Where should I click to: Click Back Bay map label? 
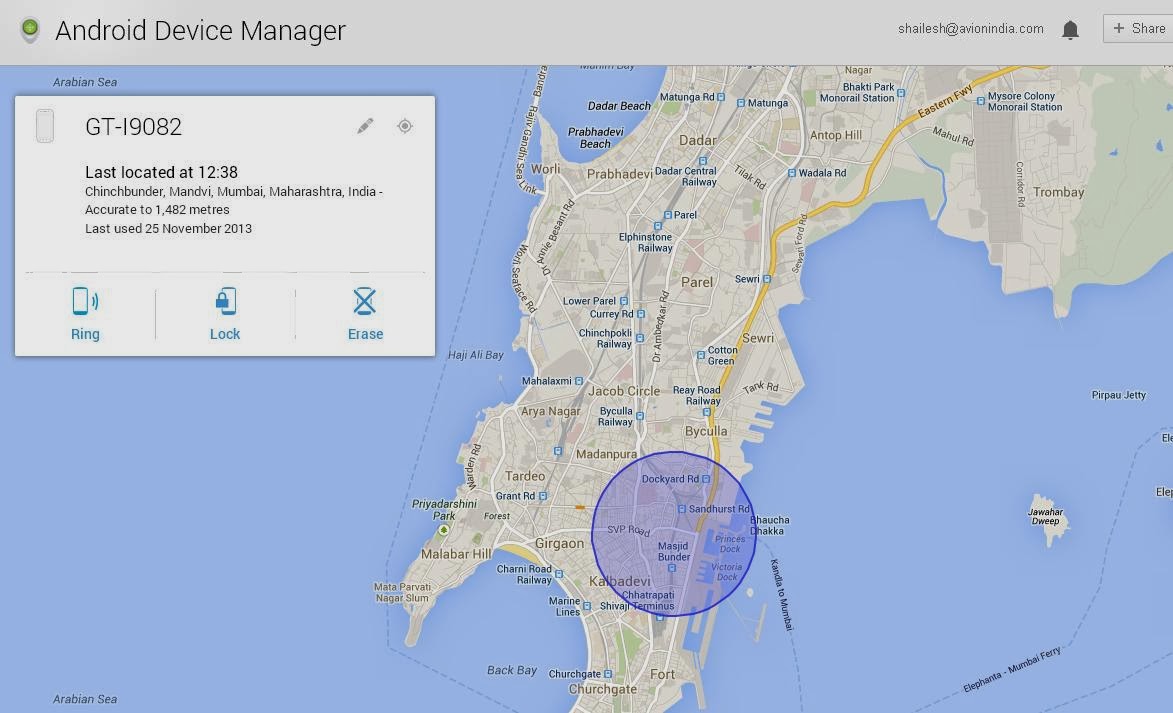512,670
